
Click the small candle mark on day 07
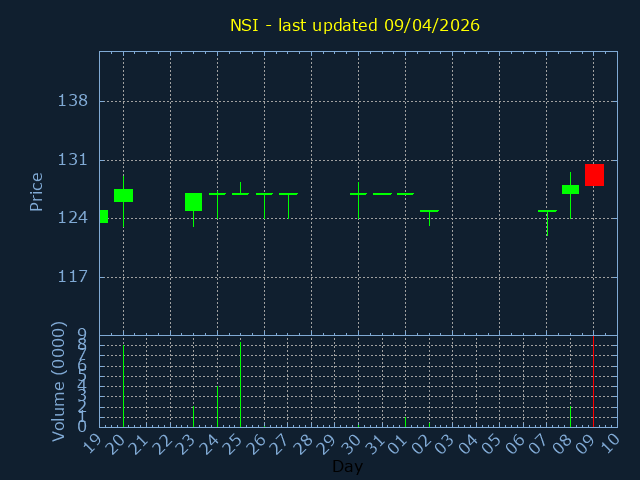point(547,211)
